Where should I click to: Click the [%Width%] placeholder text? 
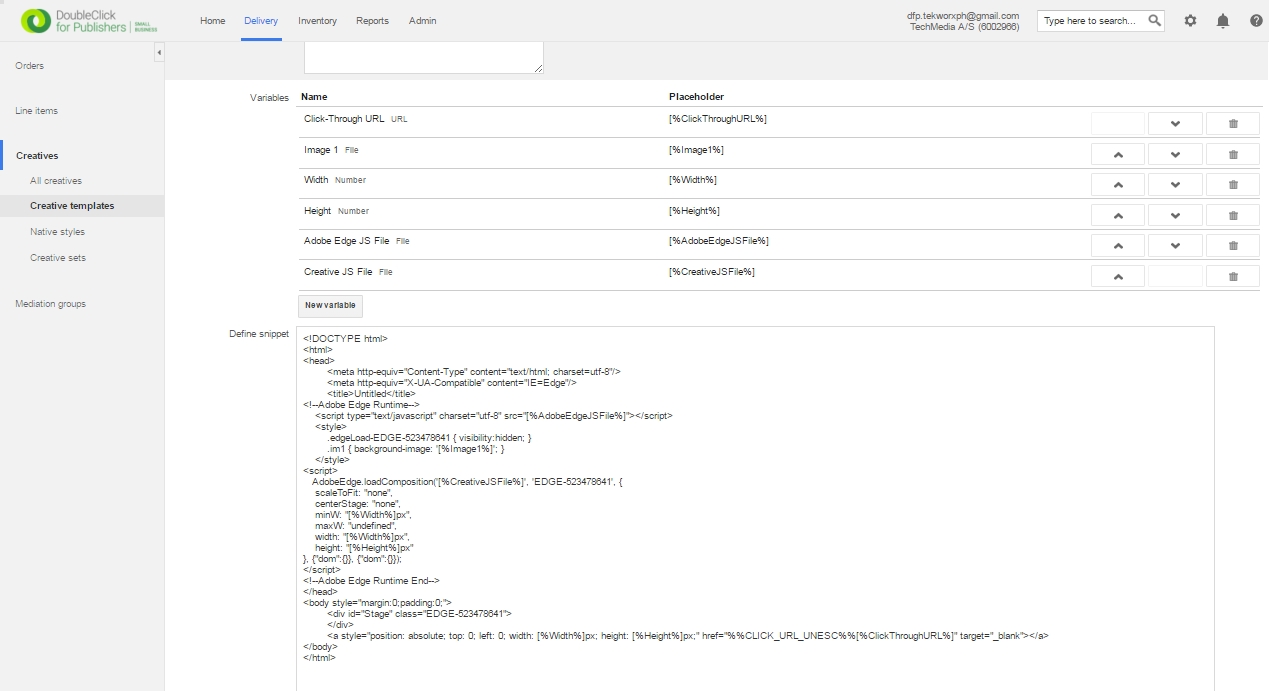(x=693, y=180)
